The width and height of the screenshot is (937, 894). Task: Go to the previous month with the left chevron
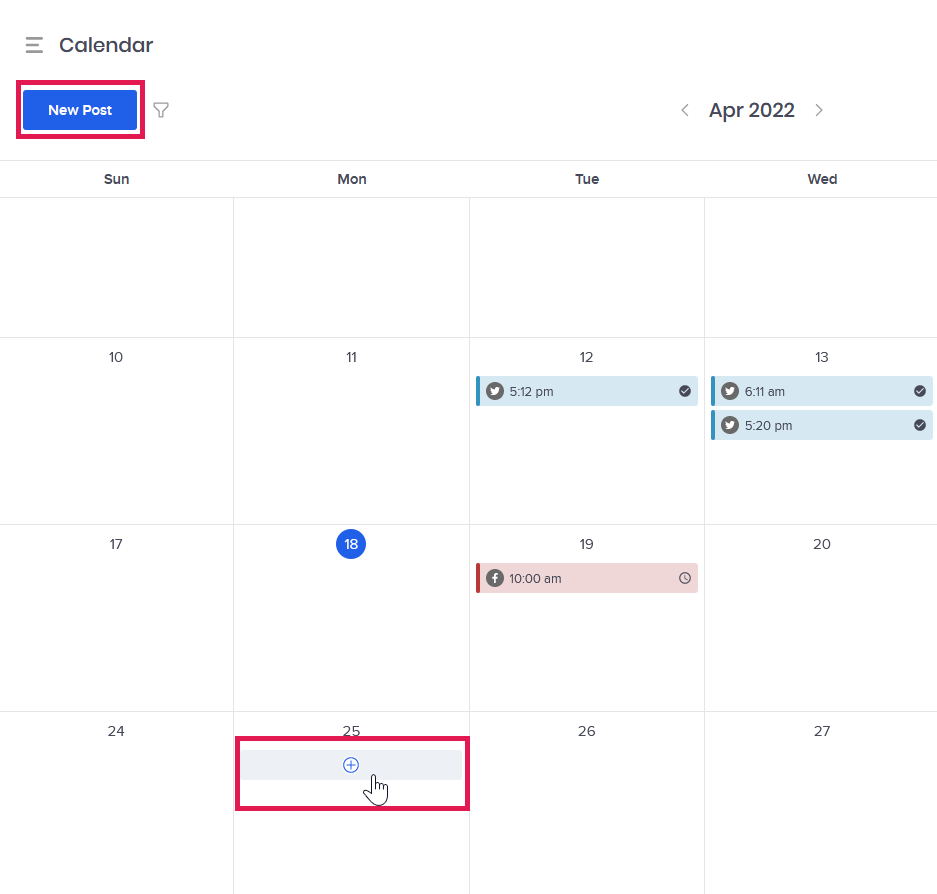point(685,110)
